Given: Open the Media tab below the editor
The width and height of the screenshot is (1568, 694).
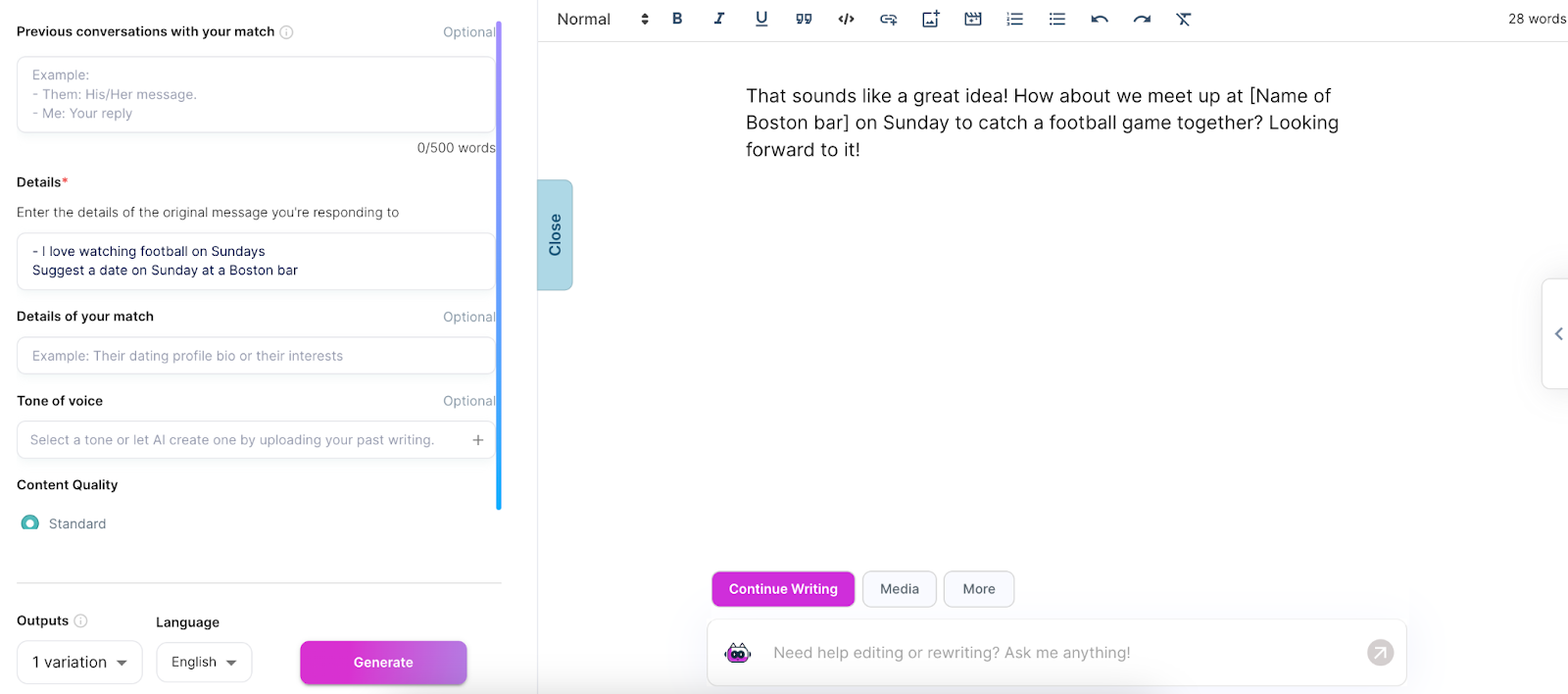Looking at the screenshot, I should pyautogui.click(x=899, y=589).
